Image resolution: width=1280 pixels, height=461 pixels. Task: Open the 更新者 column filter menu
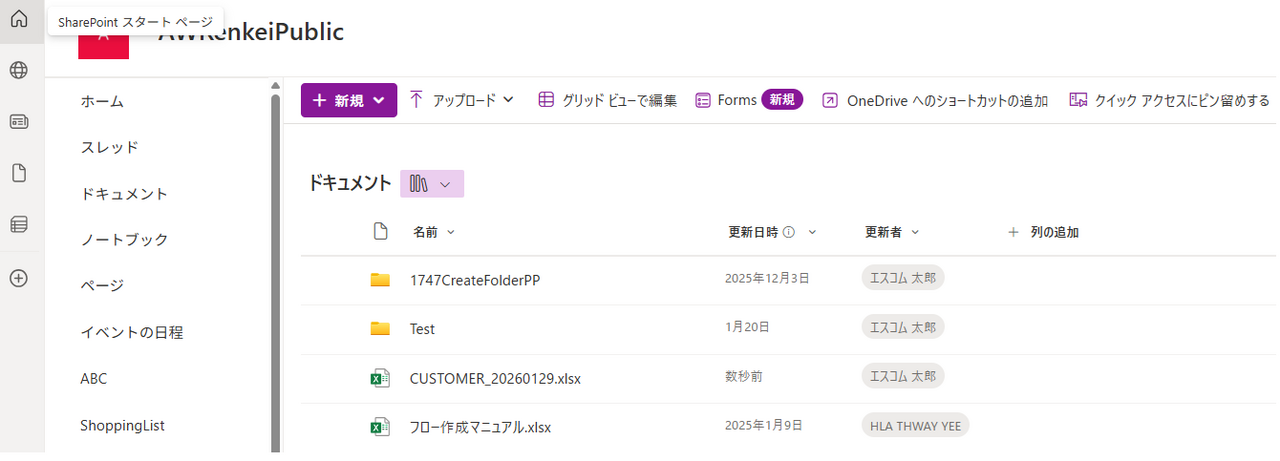892,232
